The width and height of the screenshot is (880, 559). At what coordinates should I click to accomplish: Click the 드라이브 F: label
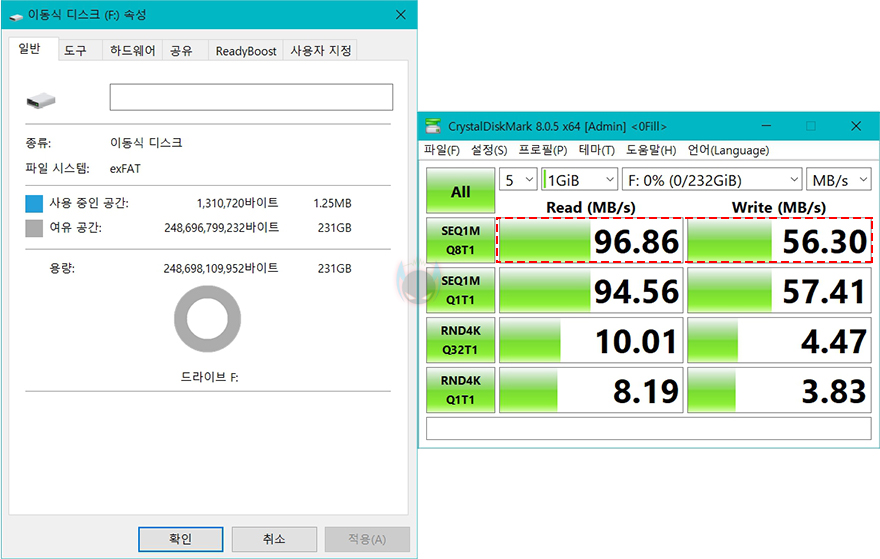pos(209,377)
